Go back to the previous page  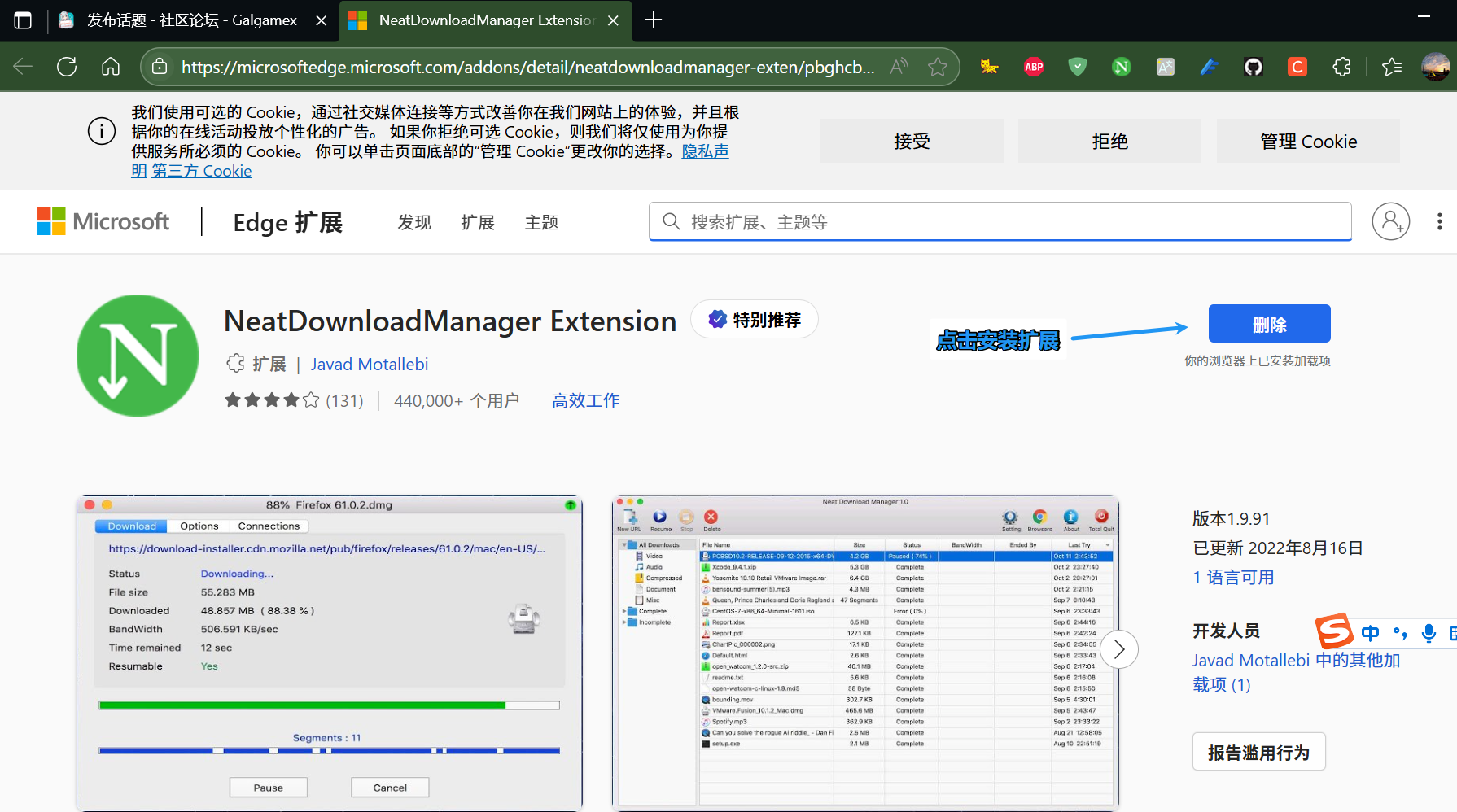(23, 67)
